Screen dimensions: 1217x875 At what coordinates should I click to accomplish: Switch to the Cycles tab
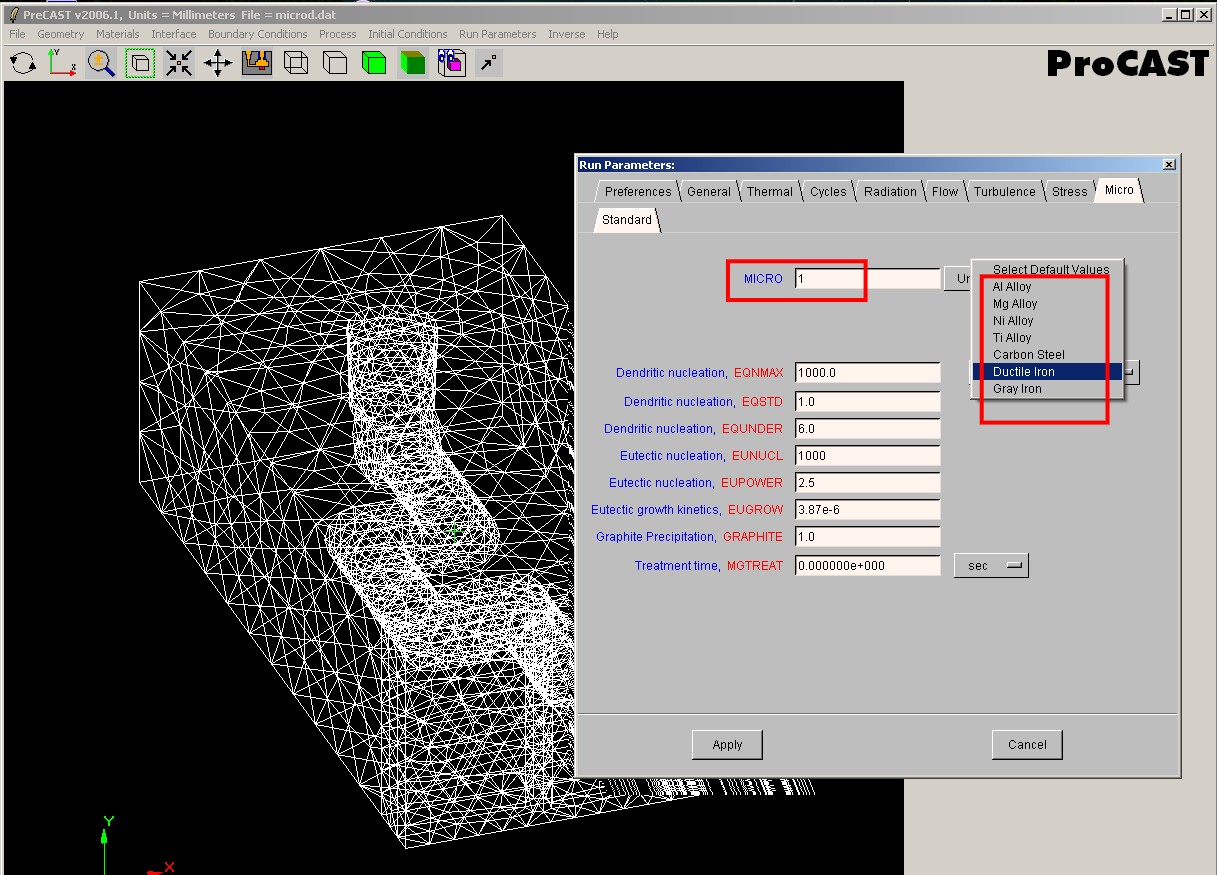[828, 191]
